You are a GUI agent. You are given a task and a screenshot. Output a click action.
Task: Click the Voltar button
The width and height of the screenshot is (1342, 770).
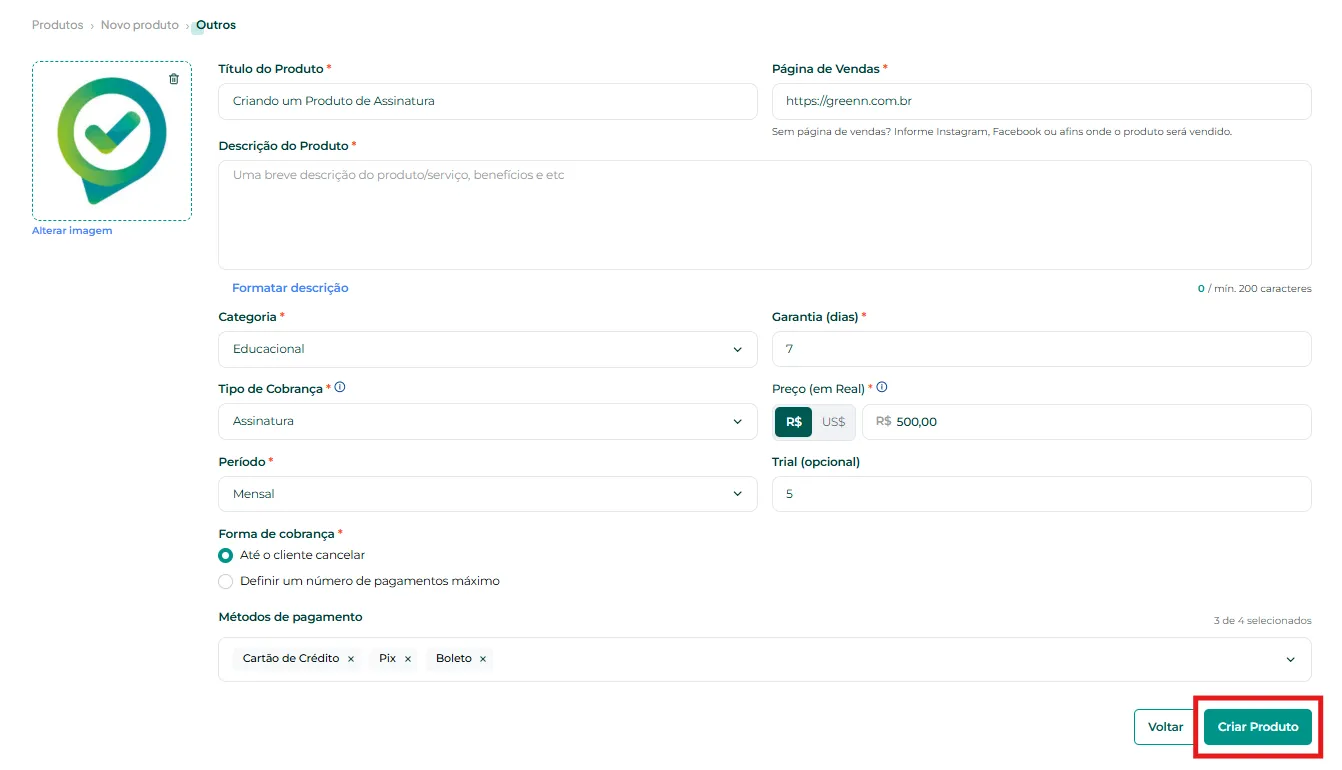[1166, 727]
